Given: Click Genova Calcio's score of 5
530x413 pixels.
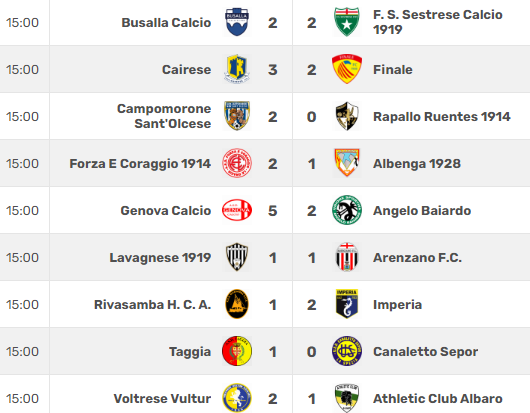Looking at the screenshot, I should (273, 211).
